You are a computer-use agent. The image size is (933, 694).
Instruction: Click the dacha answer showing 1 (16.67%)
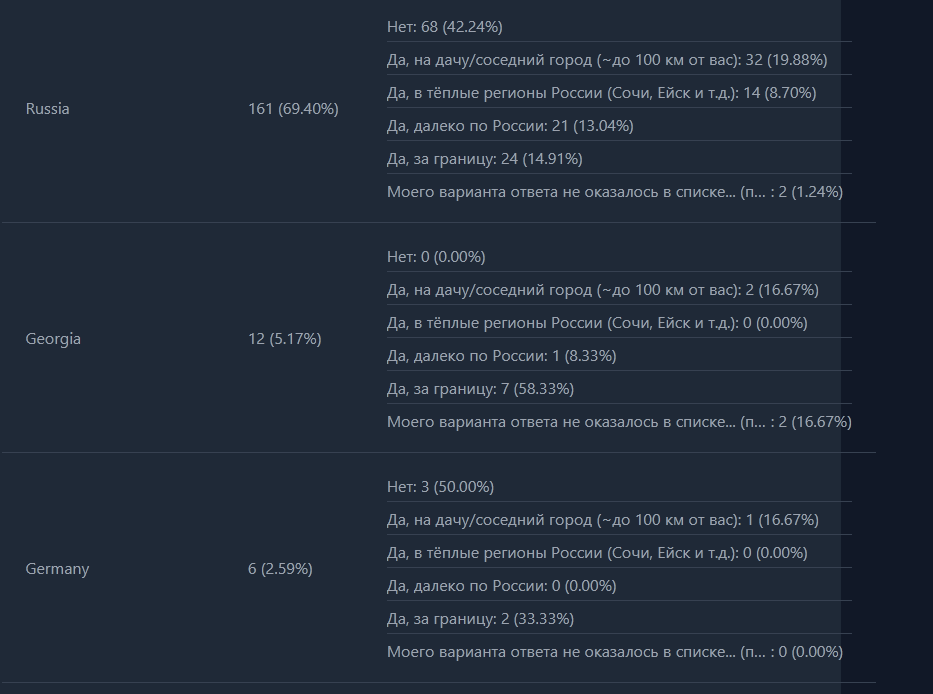click(x=602, y=520)
